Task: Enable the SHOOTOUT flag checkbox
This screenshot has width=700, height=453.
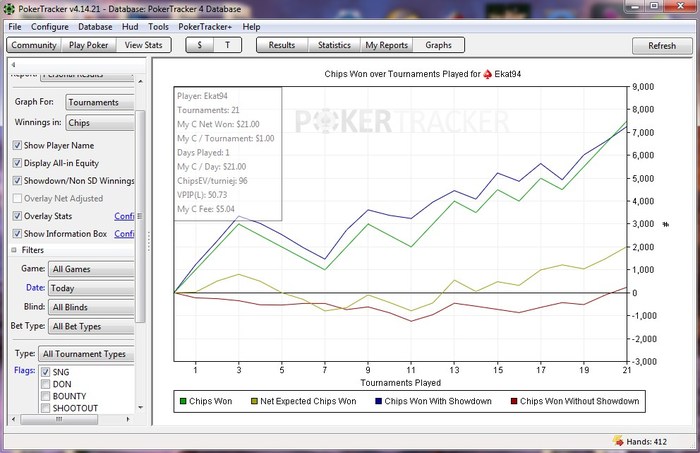Action: tap(46, 408)
